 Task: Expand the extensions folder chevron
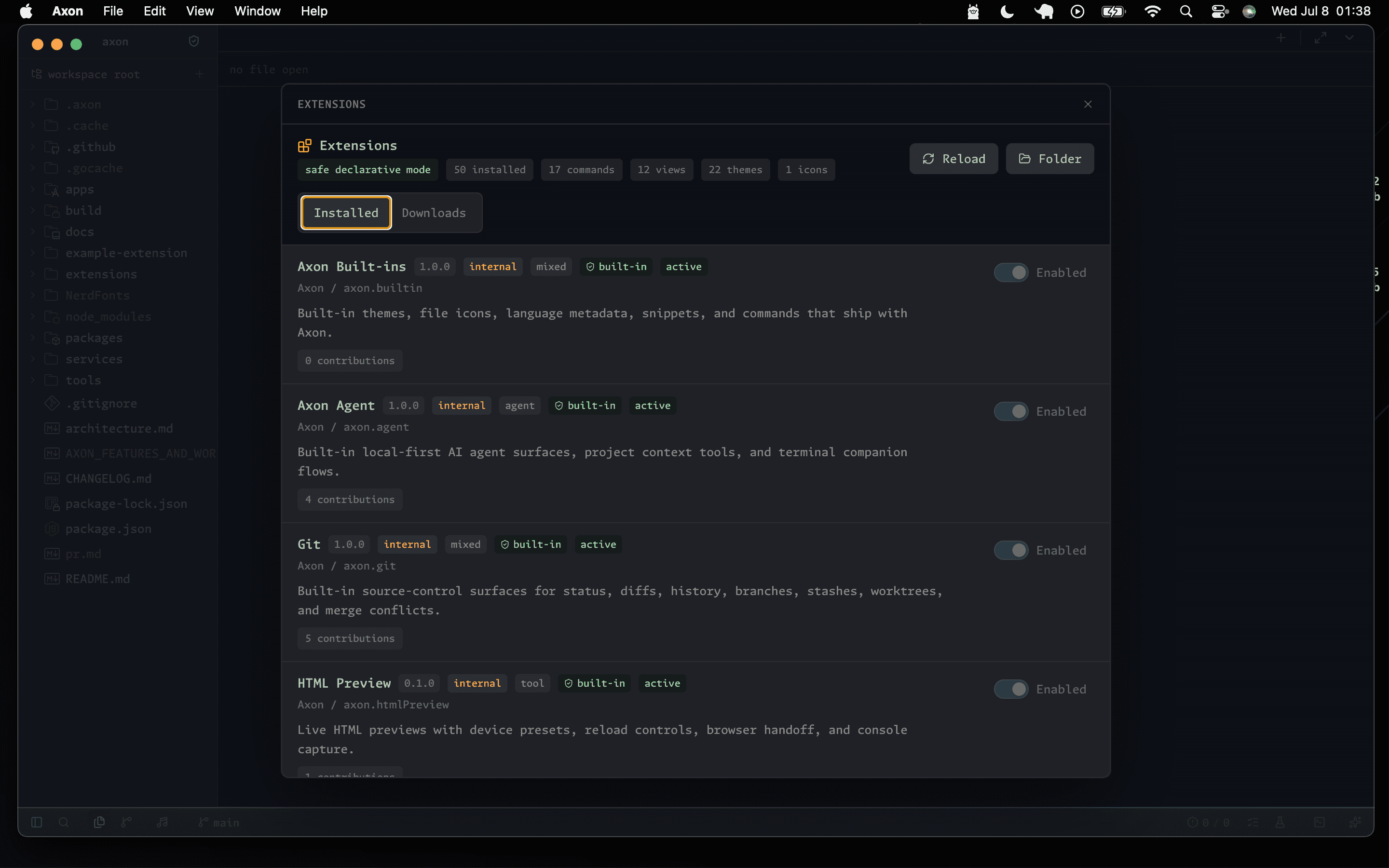point(33,274)
